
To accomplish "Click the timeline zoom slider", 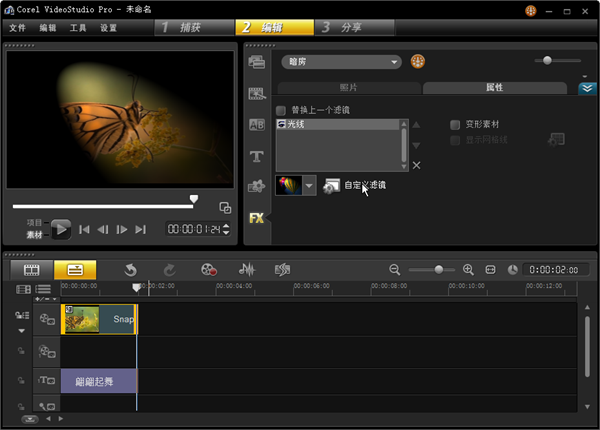I will [x=438, y=270].
